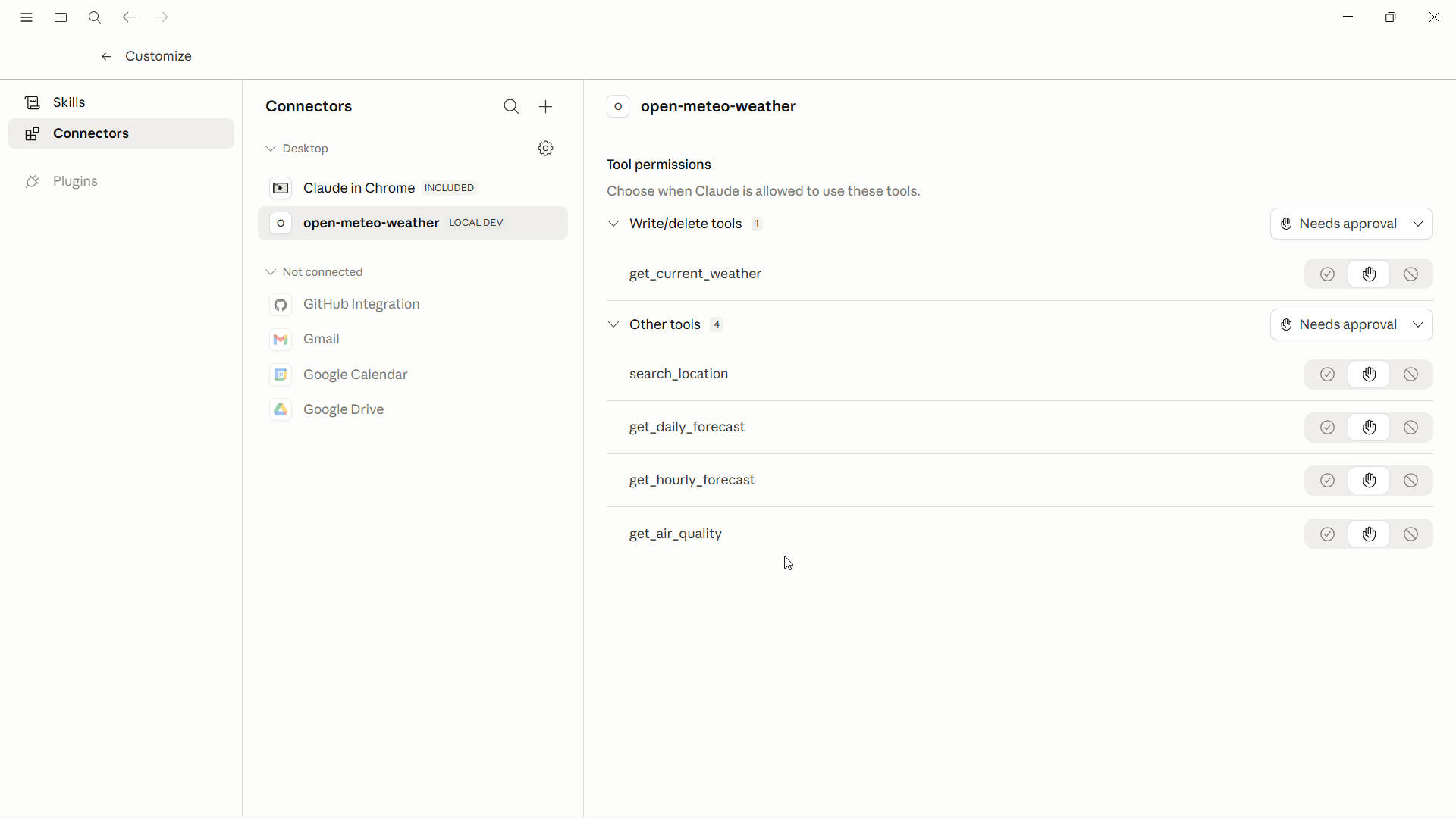Screen dimensions: 1456x818
Task: Click the get_current_weather tool name
Action: (695, 274)
